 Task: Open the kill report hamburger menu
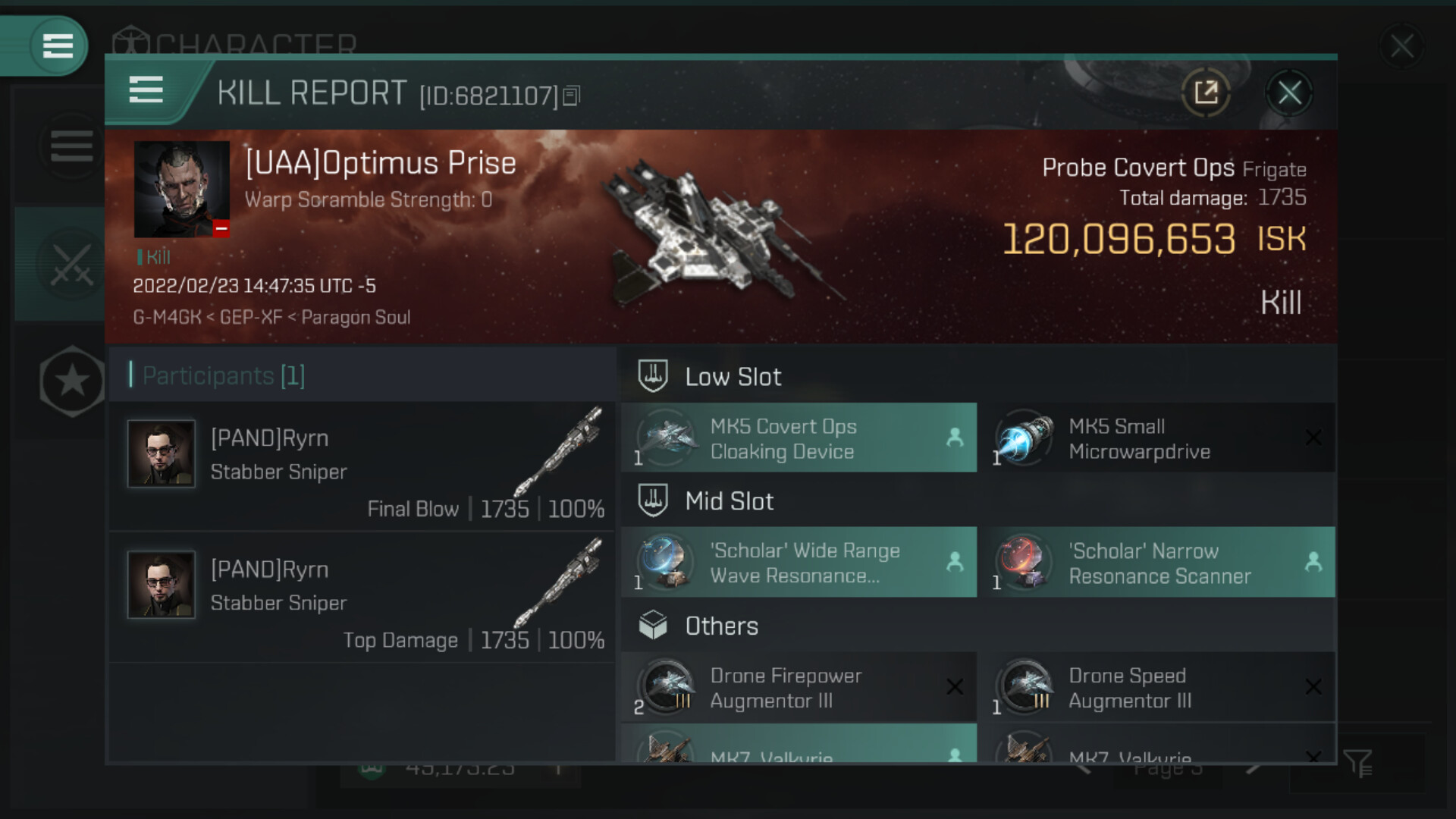tap(146, 90)
